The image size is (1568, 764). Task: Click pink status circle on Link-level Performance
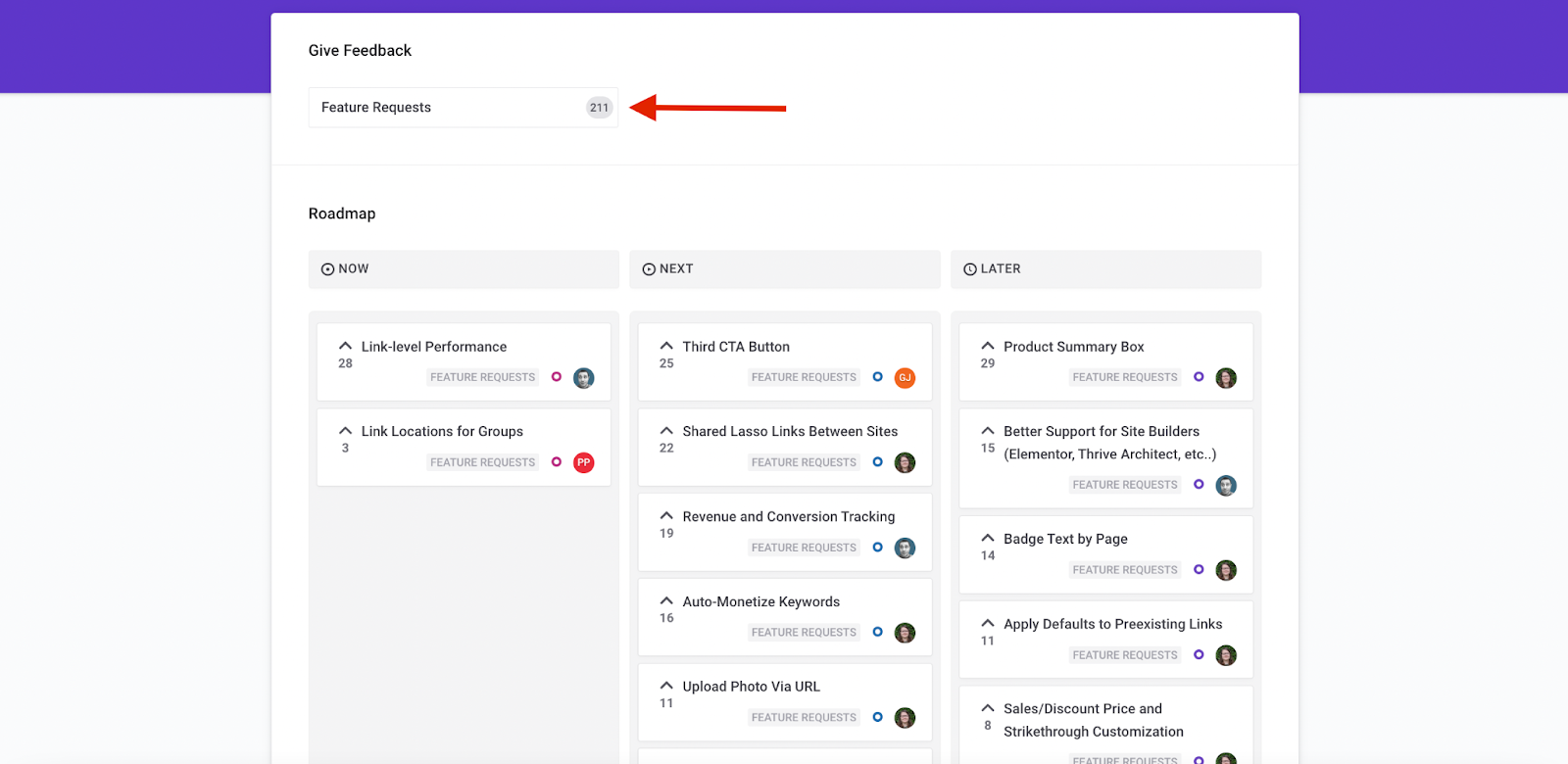557,377
